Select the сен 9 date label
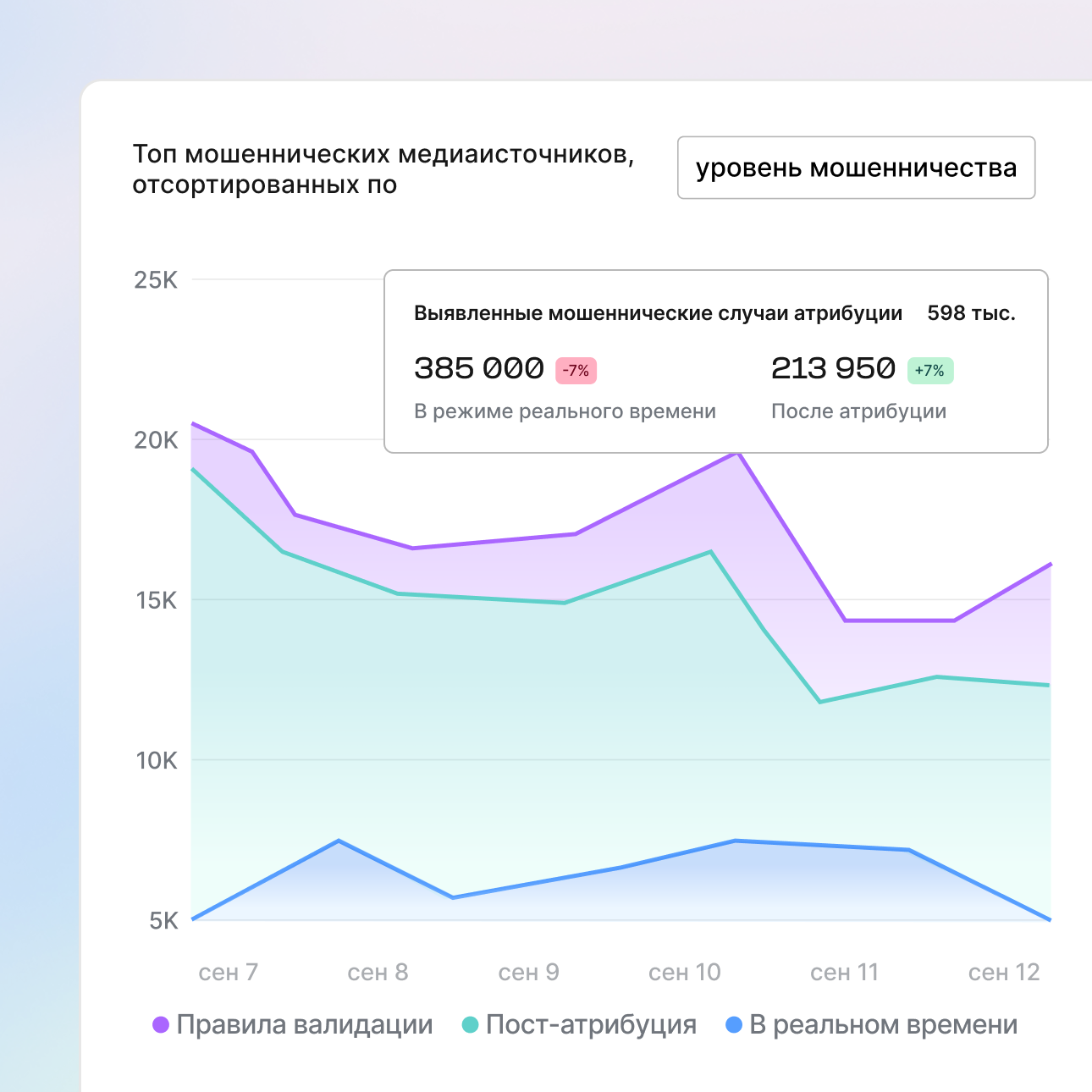Viewport: 1092px width, 1092px height. click(x=528, y=973)
